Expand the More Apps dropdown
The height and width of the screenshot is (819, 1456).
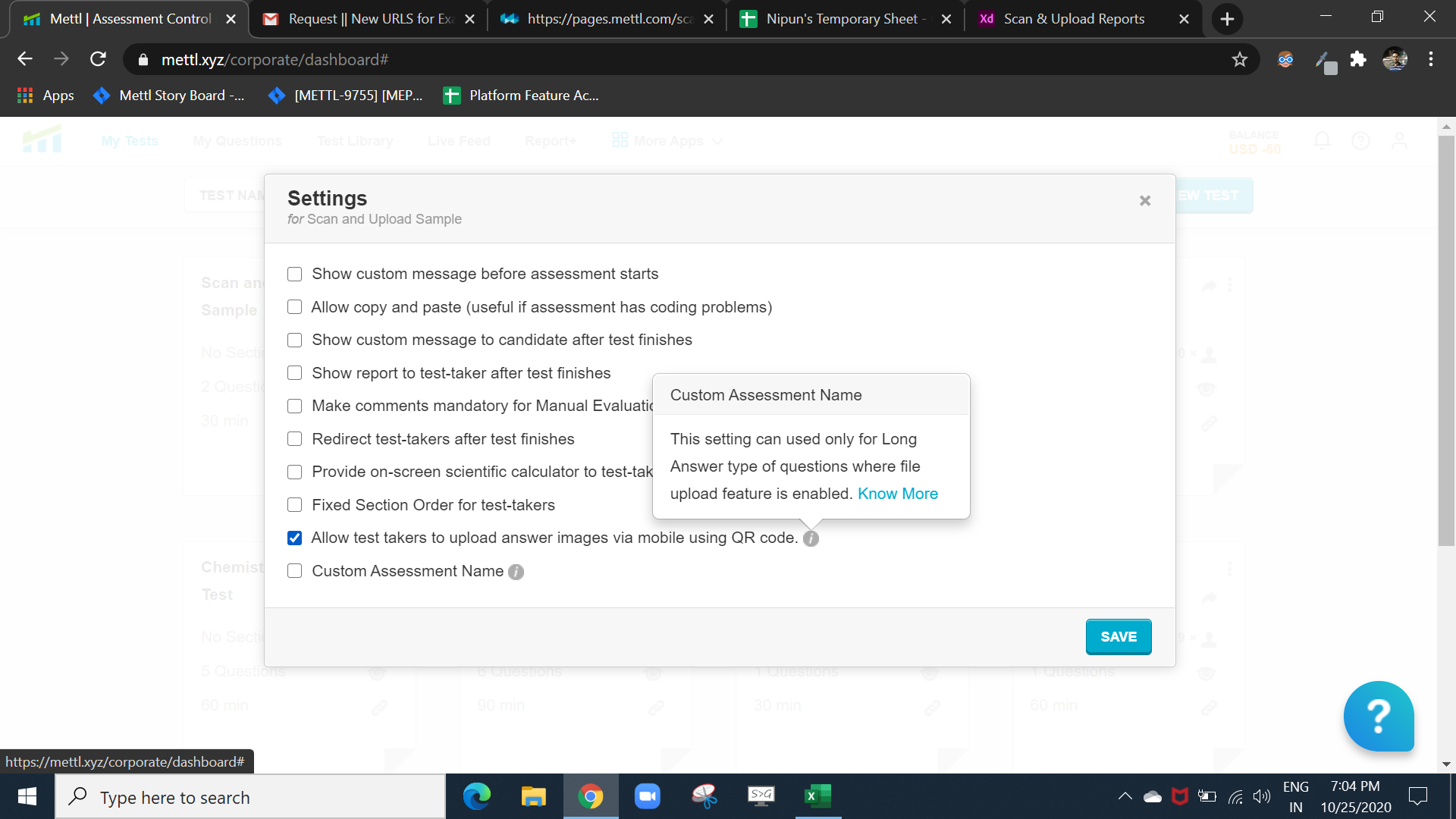tap(667, 140)
